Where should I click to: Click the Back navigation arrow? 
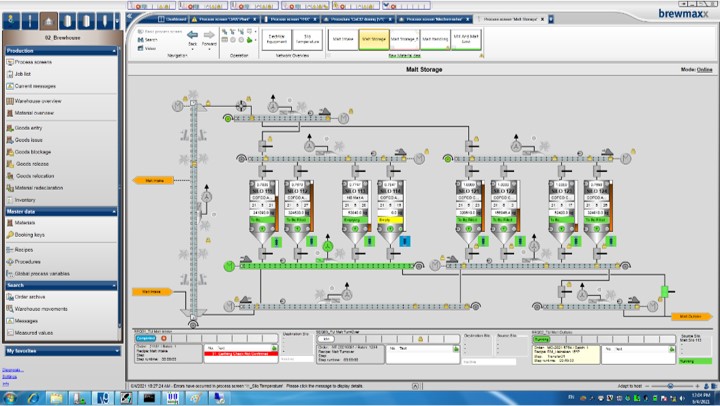(x=192, y=34)
